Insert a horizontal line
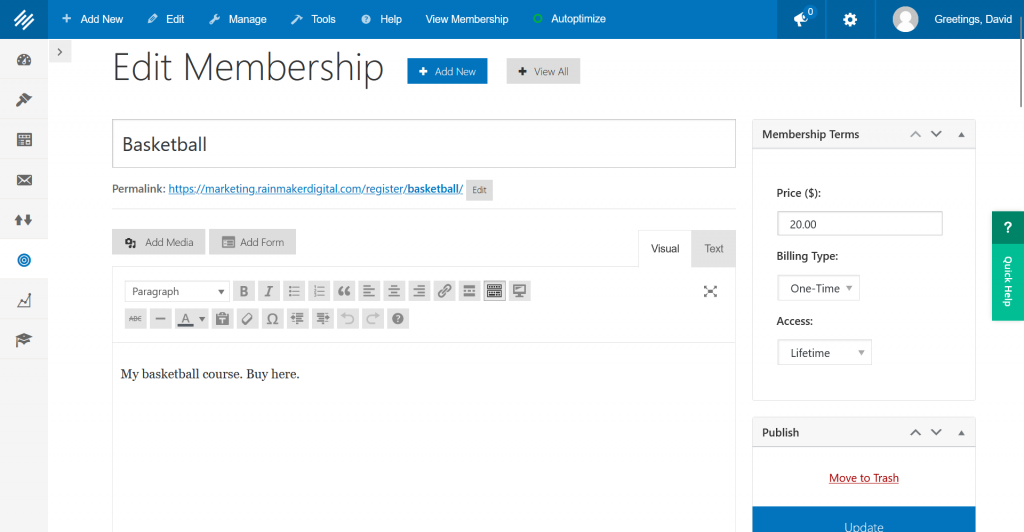The width and height of the screenshot is (1024, 532). click(x=160, y=319)
